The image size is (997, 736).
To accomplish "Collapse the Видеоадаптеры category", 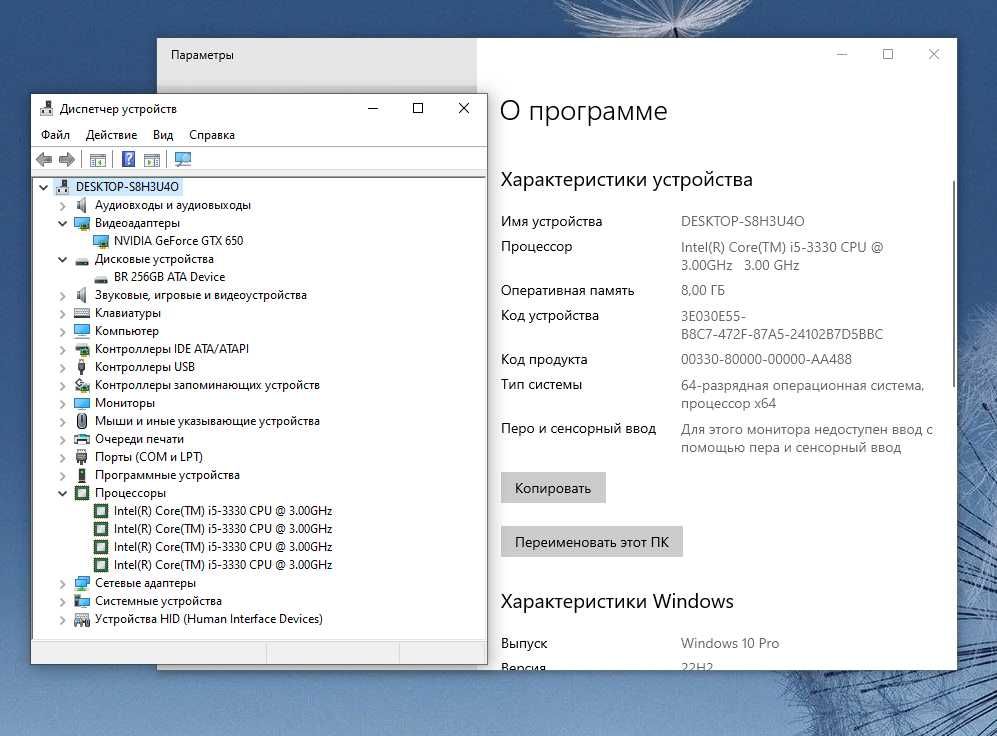I will click(x=62, y=223).
